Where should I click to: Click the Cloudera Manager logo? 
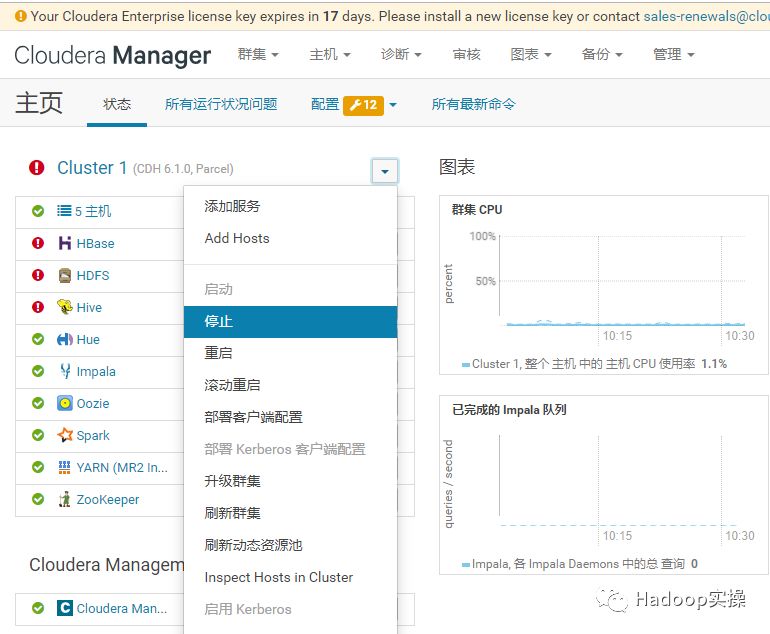pyautogui.click(x=112, y=55)
